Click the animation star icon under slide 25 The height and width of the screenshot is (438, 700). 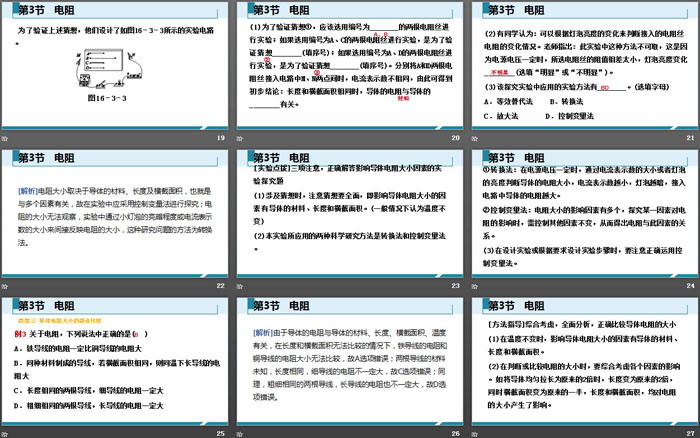coord(5,431)
